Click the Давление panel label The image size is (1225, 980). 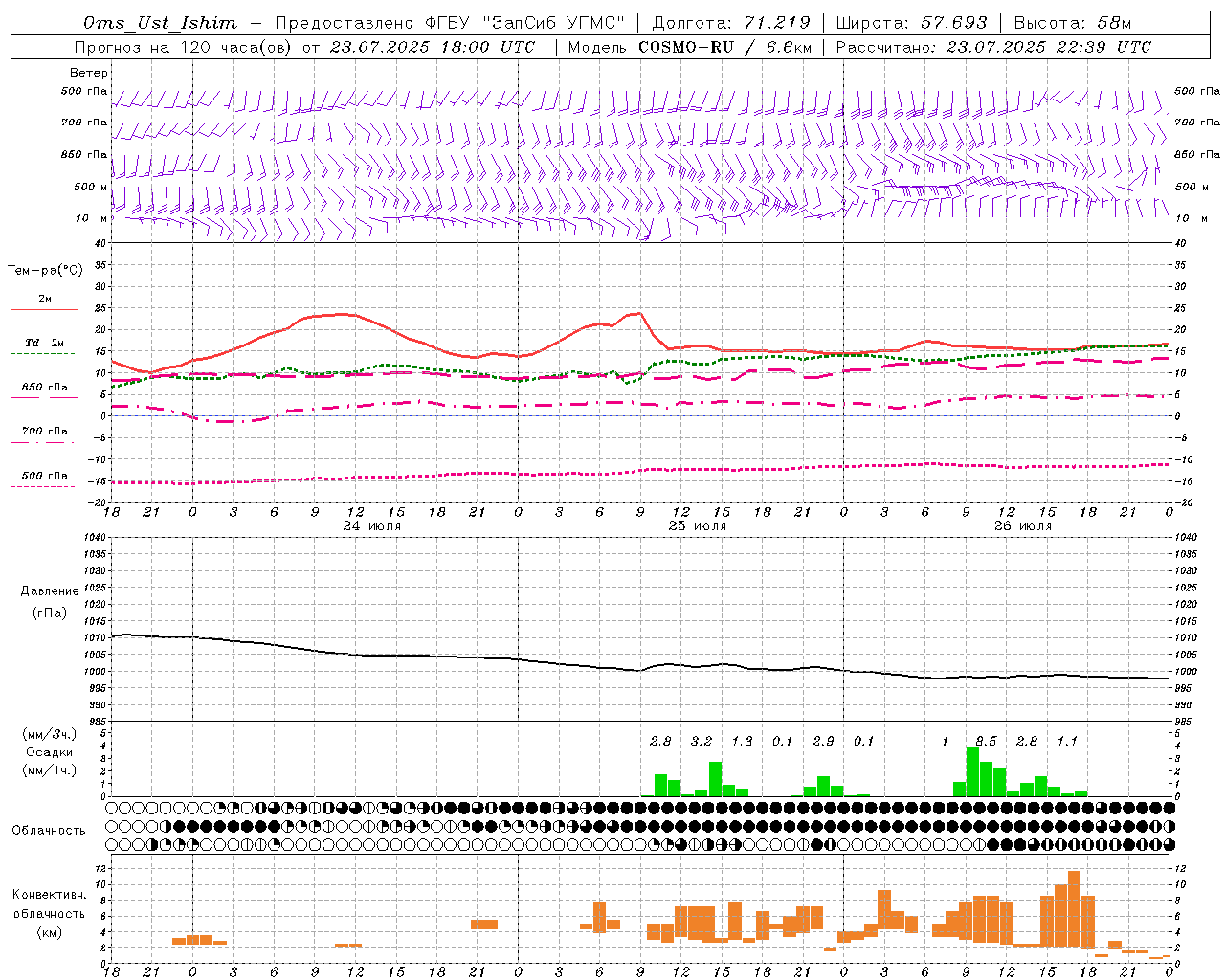click(x=50, y=591)
